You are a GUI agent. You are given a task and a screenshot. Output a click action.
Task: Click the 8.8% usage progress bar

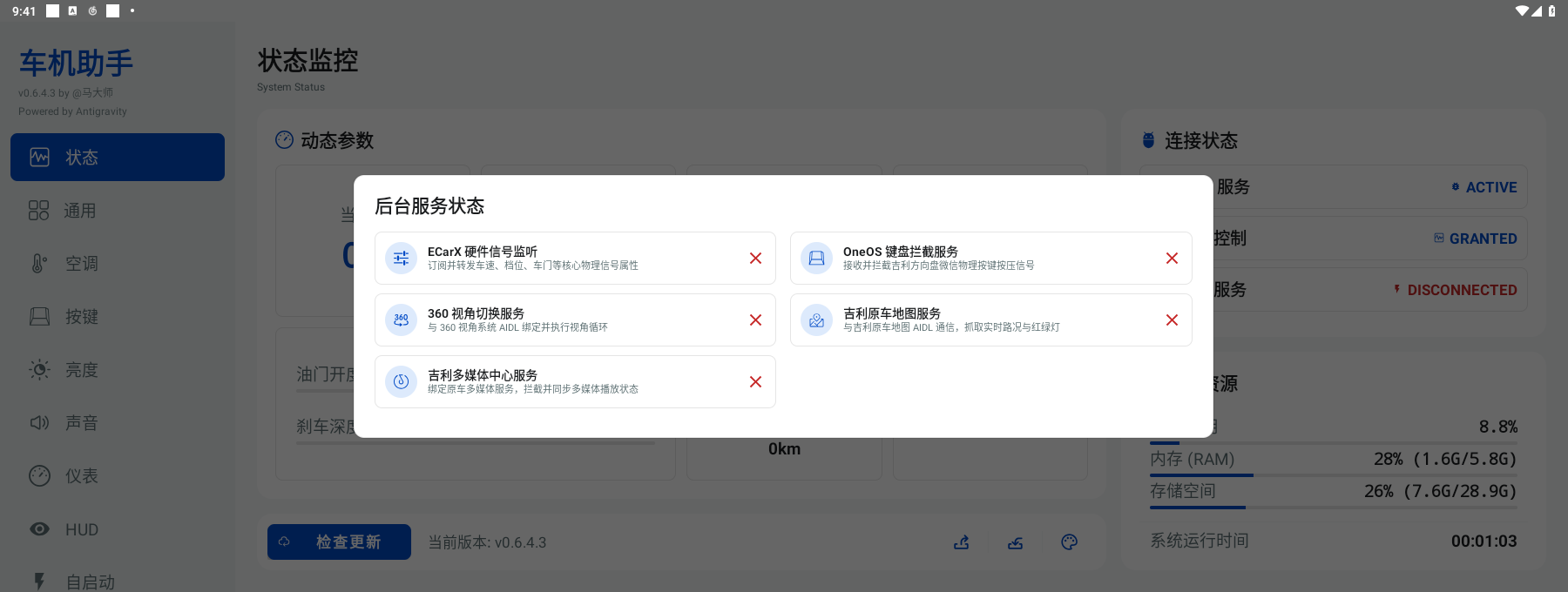point(1333,443)
